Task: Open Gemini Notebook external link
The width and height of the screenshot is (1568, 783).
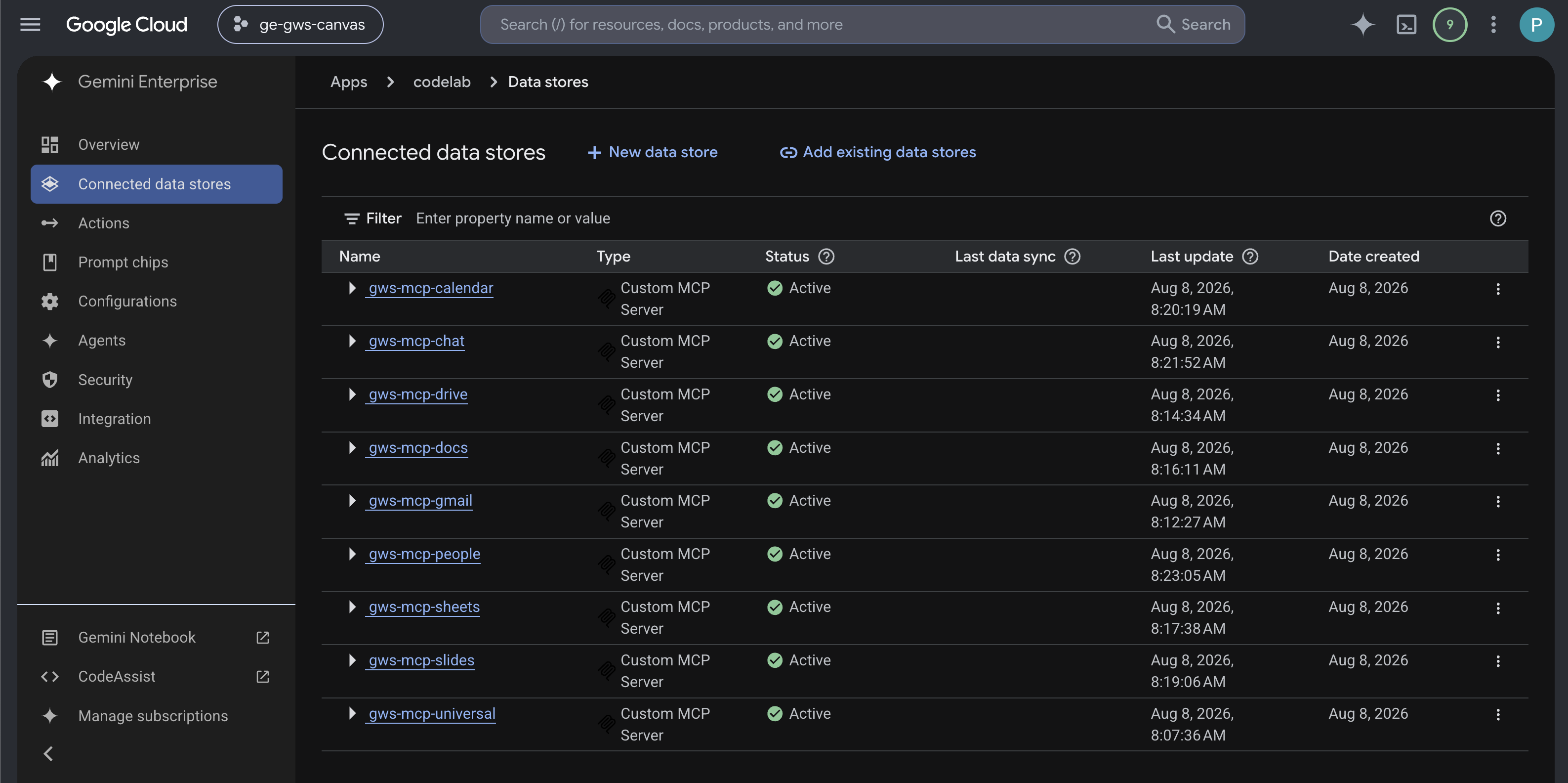Action: point(157,638)
